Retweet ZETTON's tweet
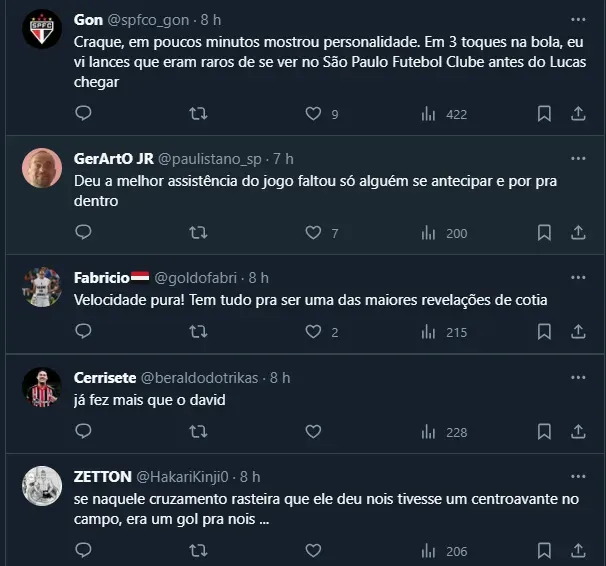 tap(198, 550)
